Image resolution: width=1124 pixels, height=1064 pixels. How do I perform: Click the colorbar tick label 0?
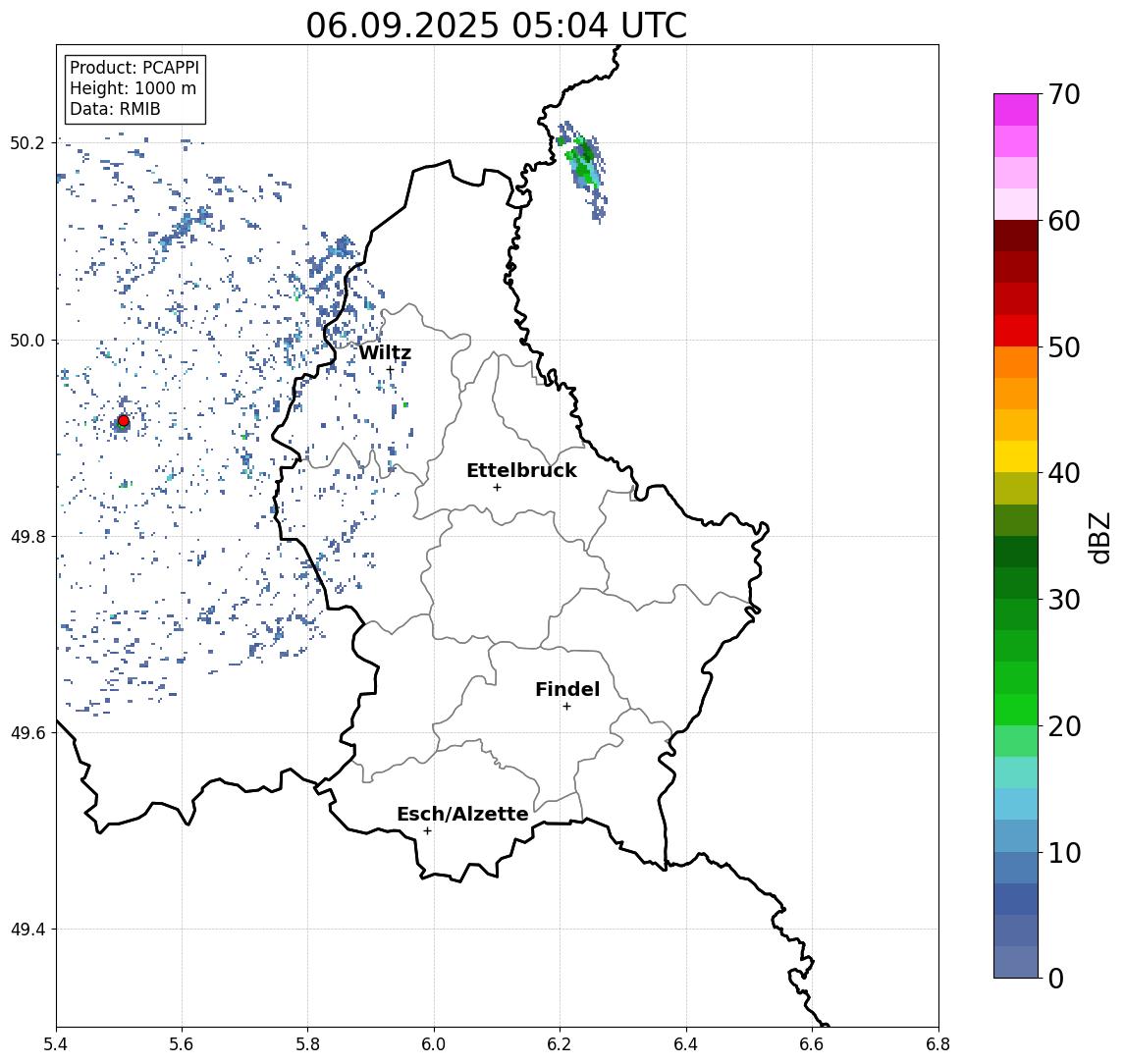click(1056, 978)
